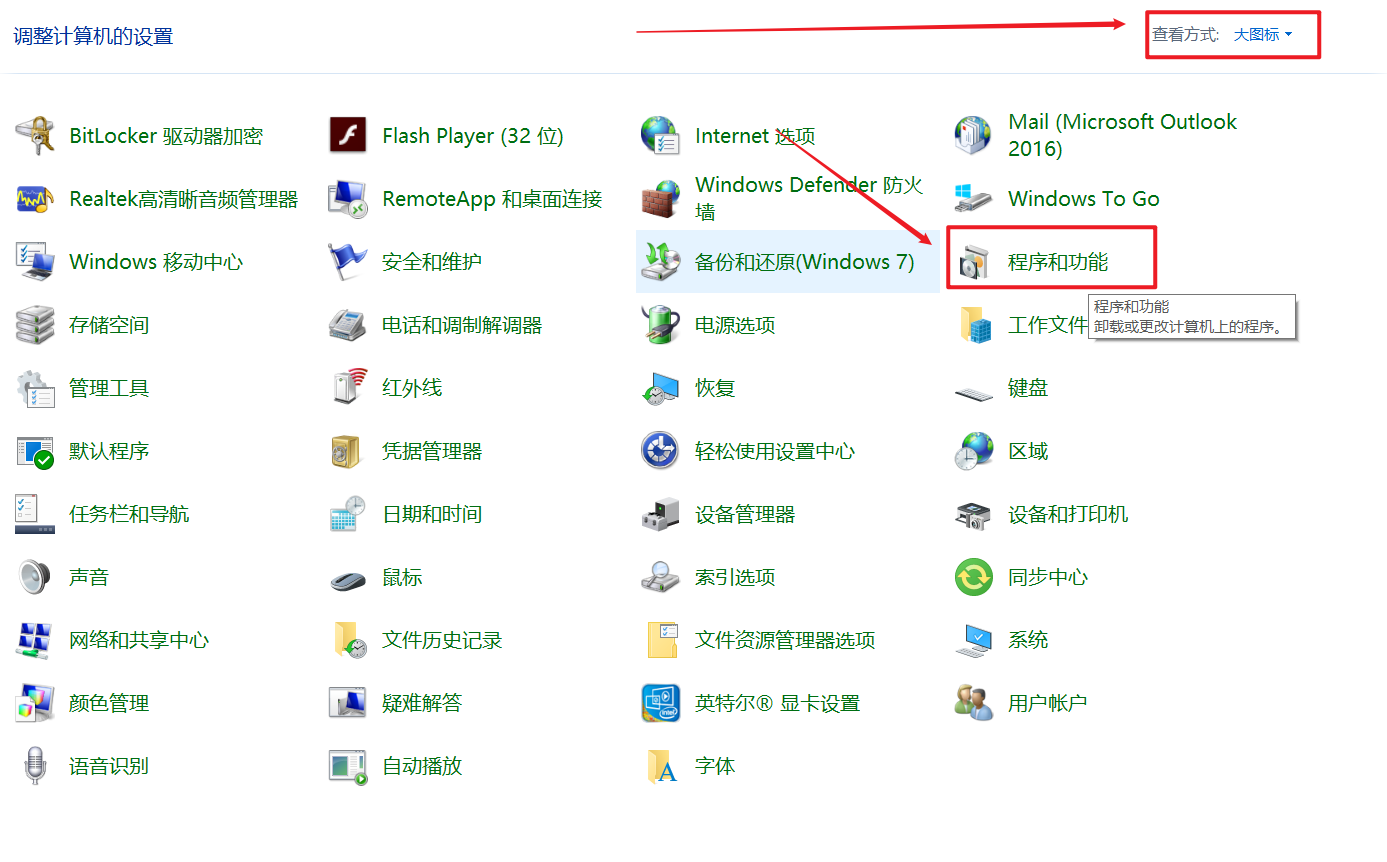Open 程序和功能 icon
Screen dimensions: 1387x862
point(973,263)
